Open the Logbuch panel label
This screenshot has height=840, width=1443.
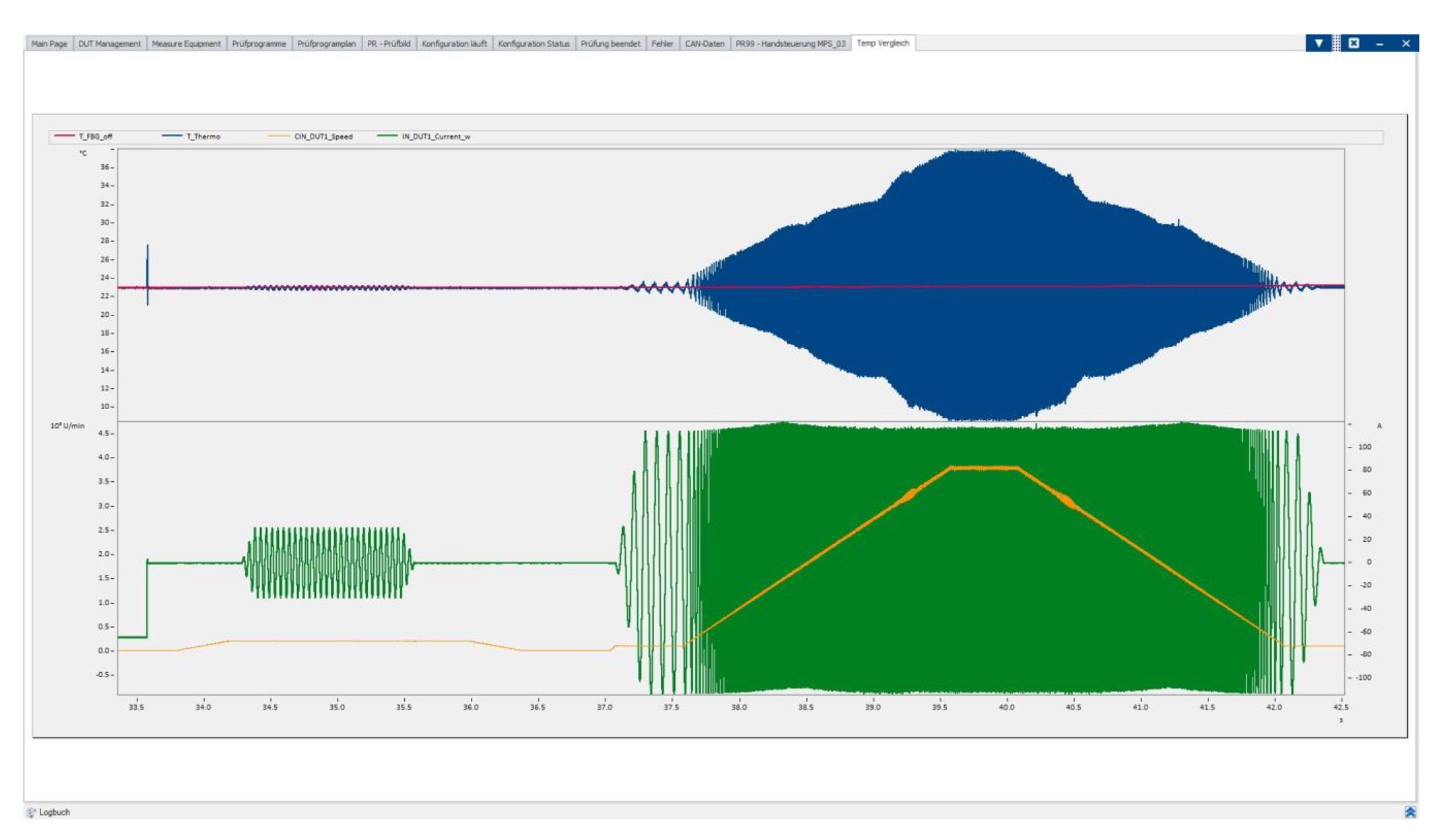coord(54,813)
